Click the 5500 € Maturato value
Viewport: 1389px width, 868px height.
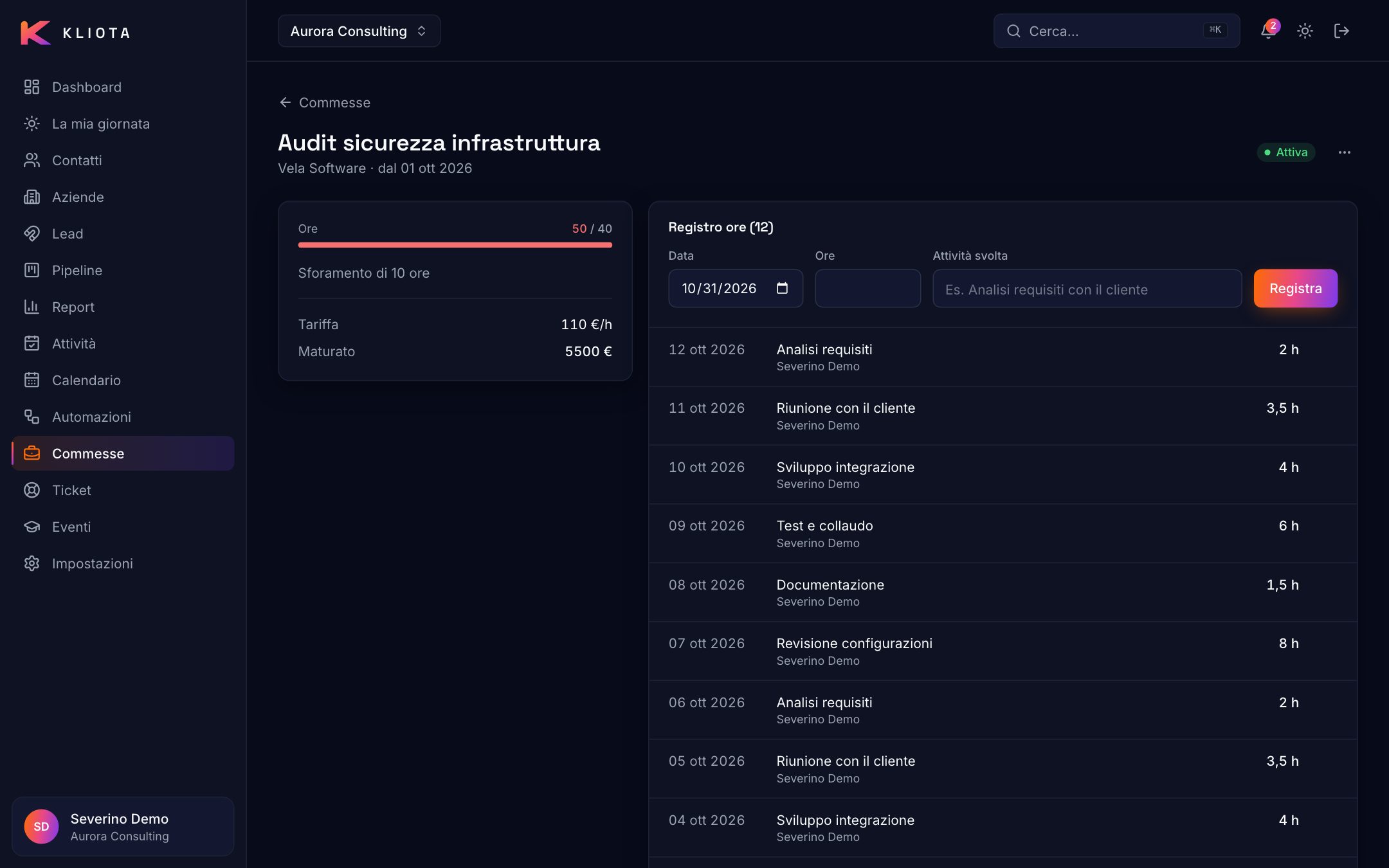(x=588, y=351)
